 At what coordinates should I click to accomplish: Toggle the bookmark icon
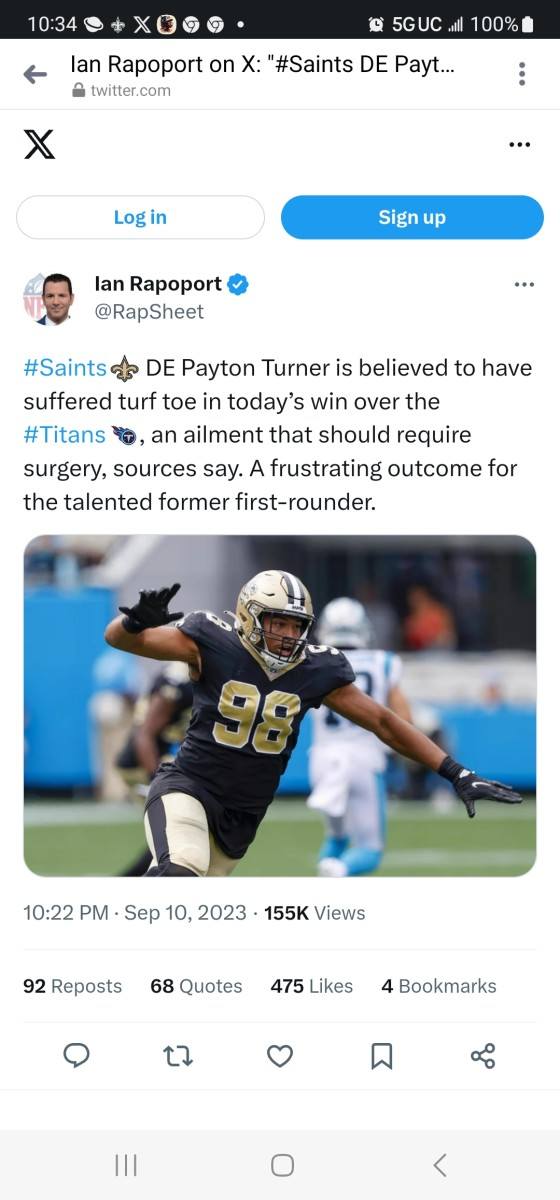pyautogui.click(x=382, y=1056)
